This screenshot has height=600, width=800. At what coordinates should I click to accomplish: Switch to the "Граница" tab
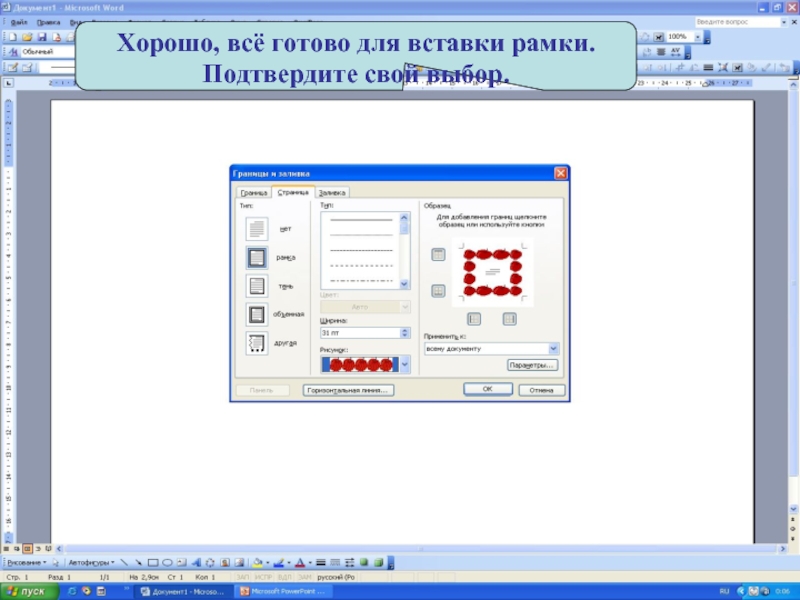point(254,193)
